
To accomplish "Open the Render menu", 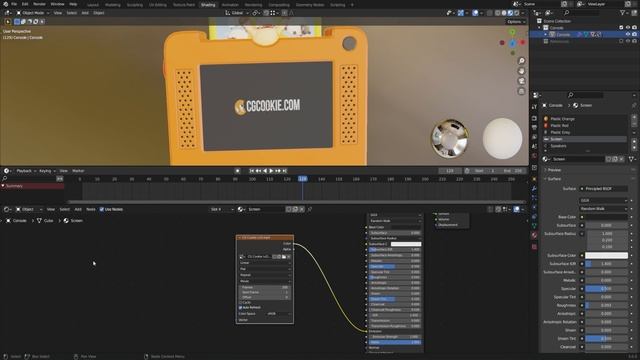I will click(x=39, y=4).
